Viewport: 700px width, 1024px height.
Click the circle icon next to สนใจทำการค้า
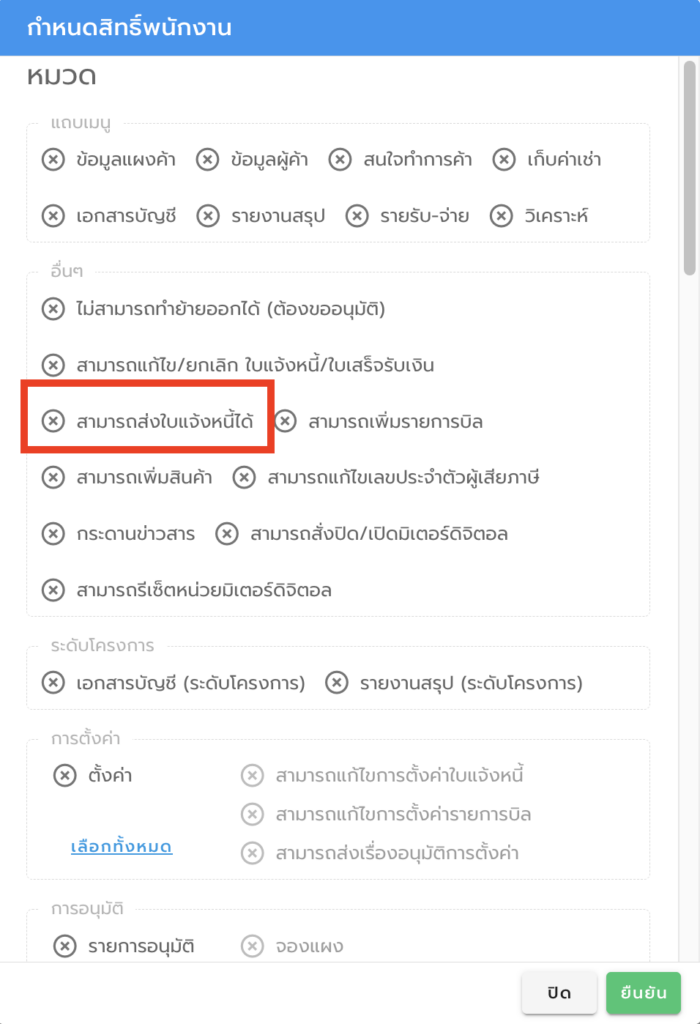pyautogui.click(x=341, y=159)
